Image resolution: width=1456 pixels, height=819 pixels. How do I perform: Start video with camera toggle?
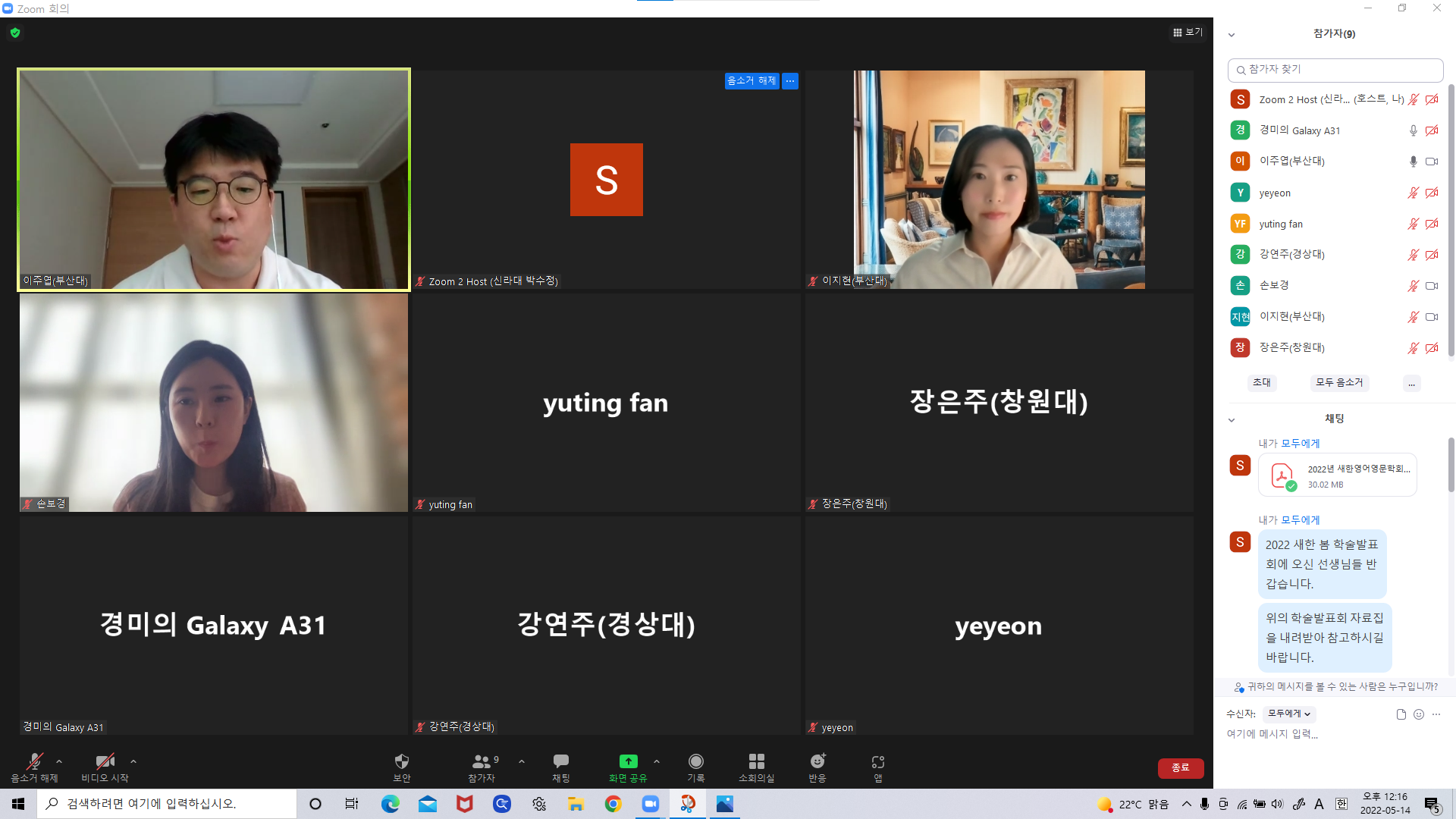(x=105, y=761)
